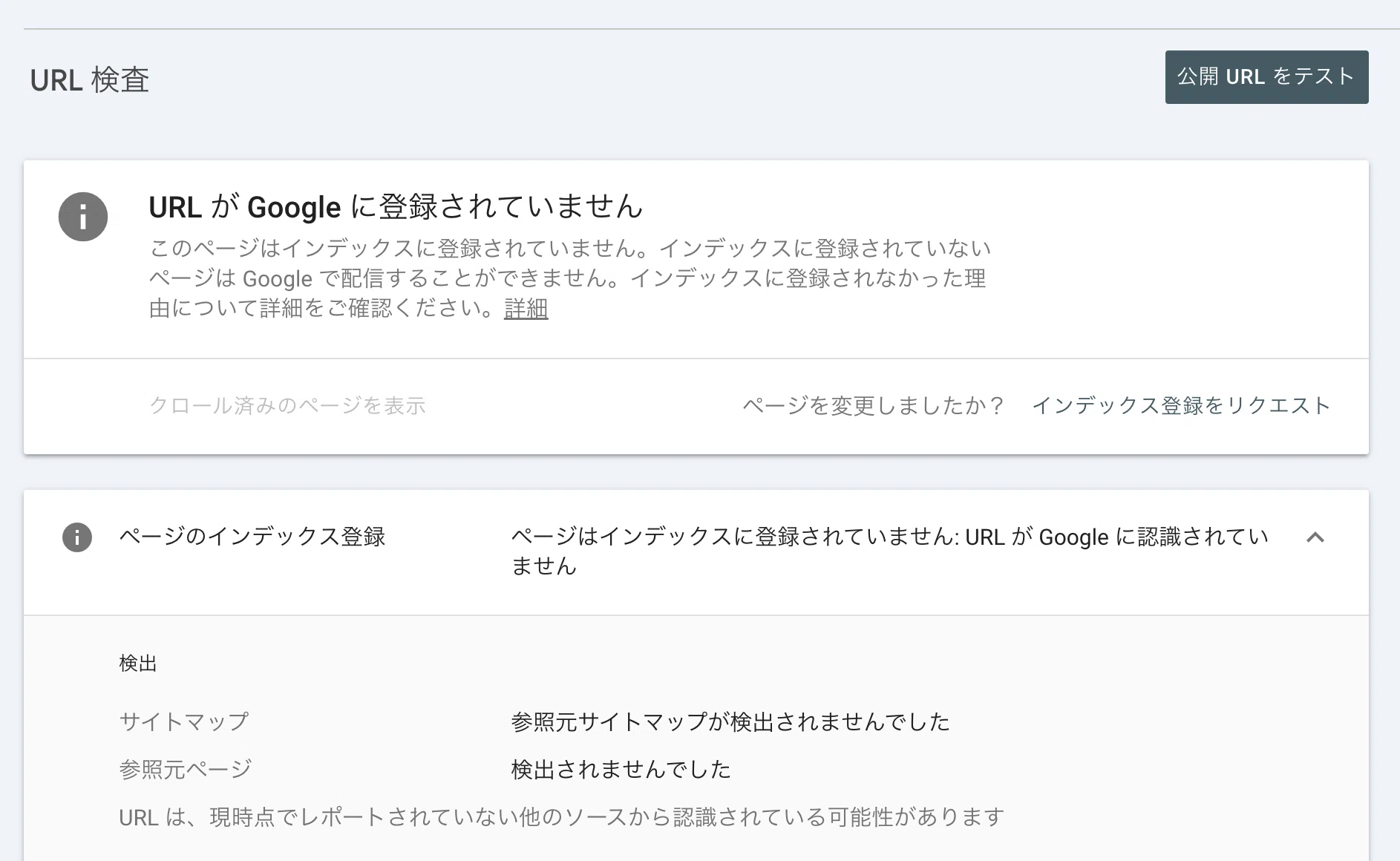The height and width of the screenshot is (861, 1400).
Task: Click the heading URL が Google に登録されていません
Action: (396, 207)
